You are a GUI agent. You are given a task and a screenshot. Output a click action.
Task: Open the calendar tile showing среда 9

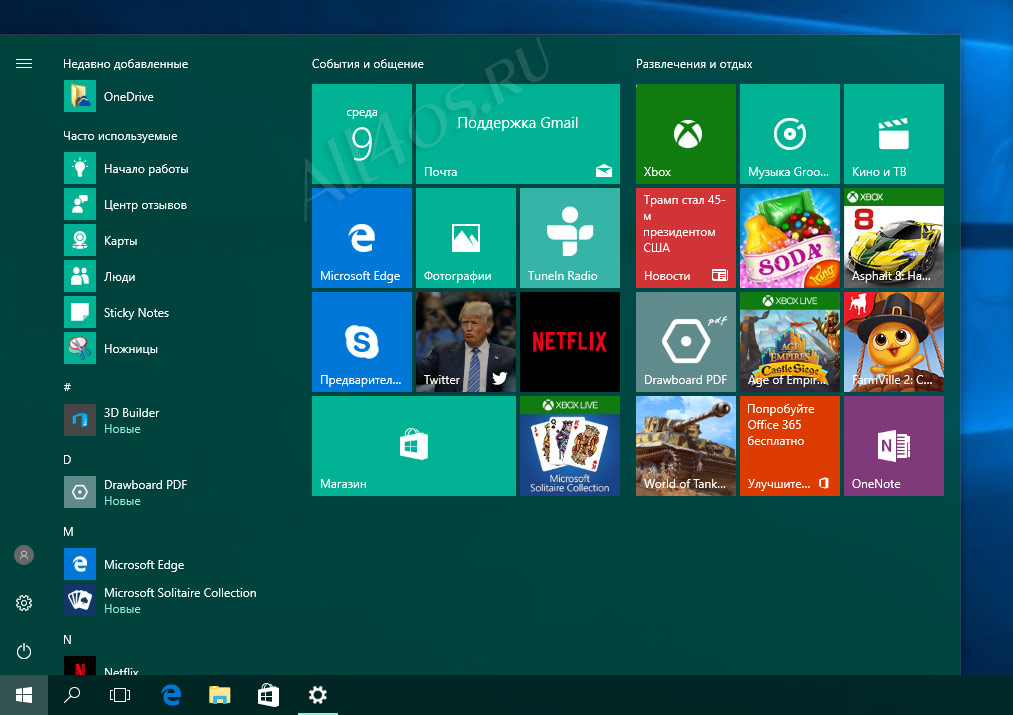click(x=362, y=134)
